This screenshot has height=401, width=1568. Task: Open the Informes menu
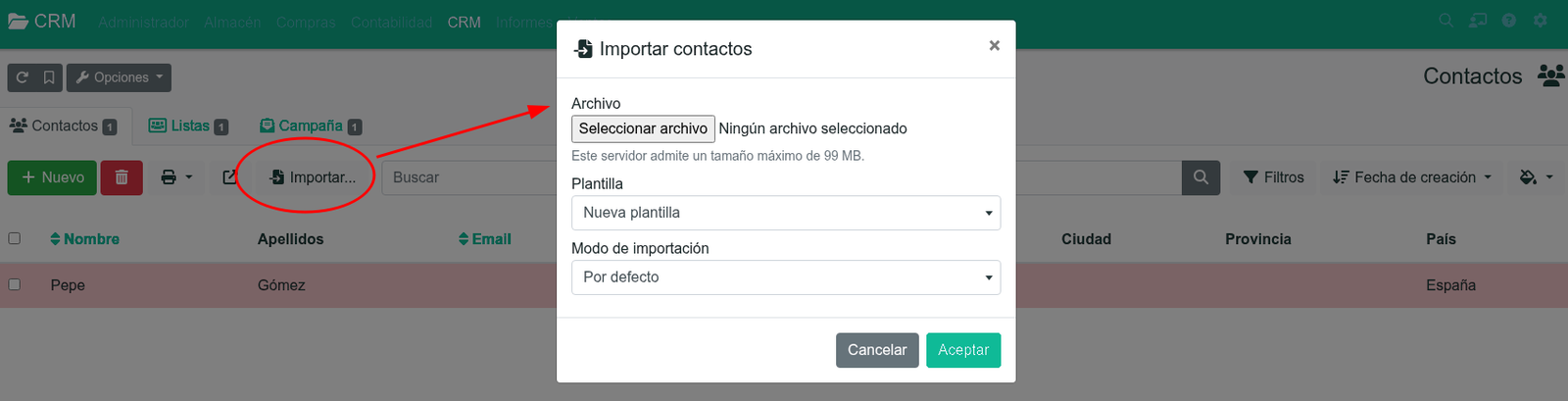(523, 22)
